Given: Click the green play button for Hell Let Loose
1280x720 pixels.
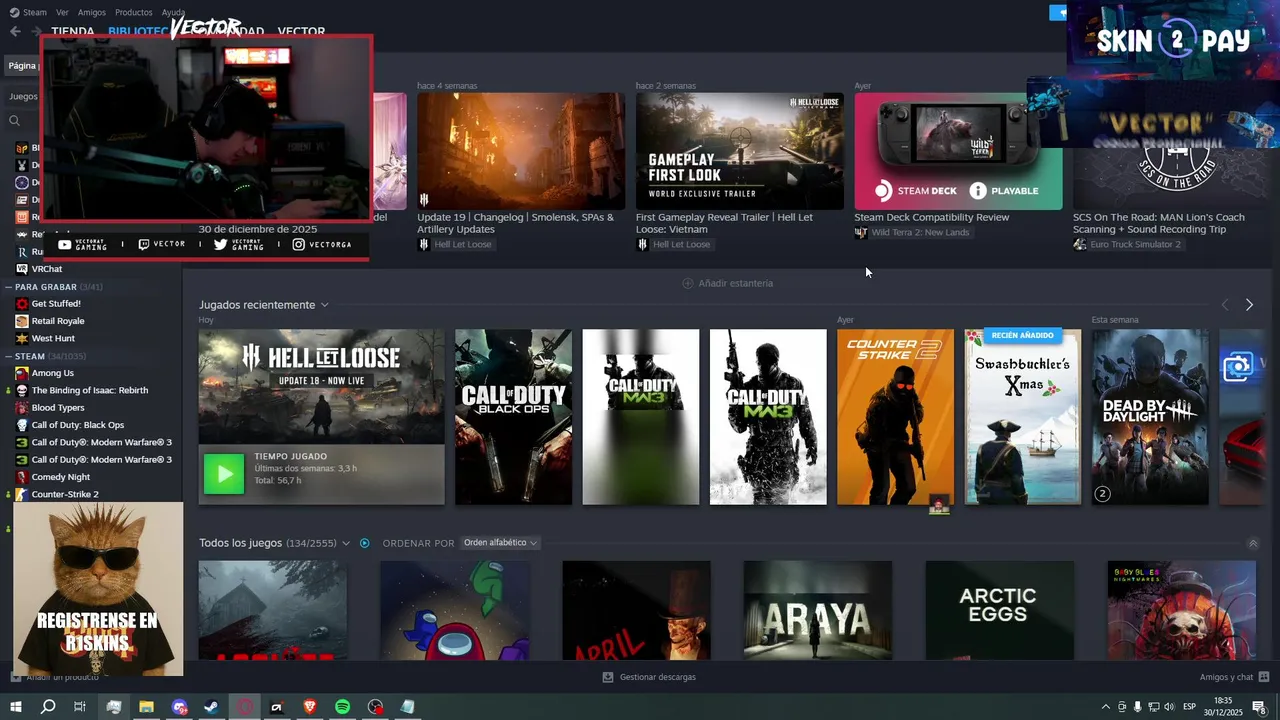Looking at the screenshot, I should click(x=224, y=474).
